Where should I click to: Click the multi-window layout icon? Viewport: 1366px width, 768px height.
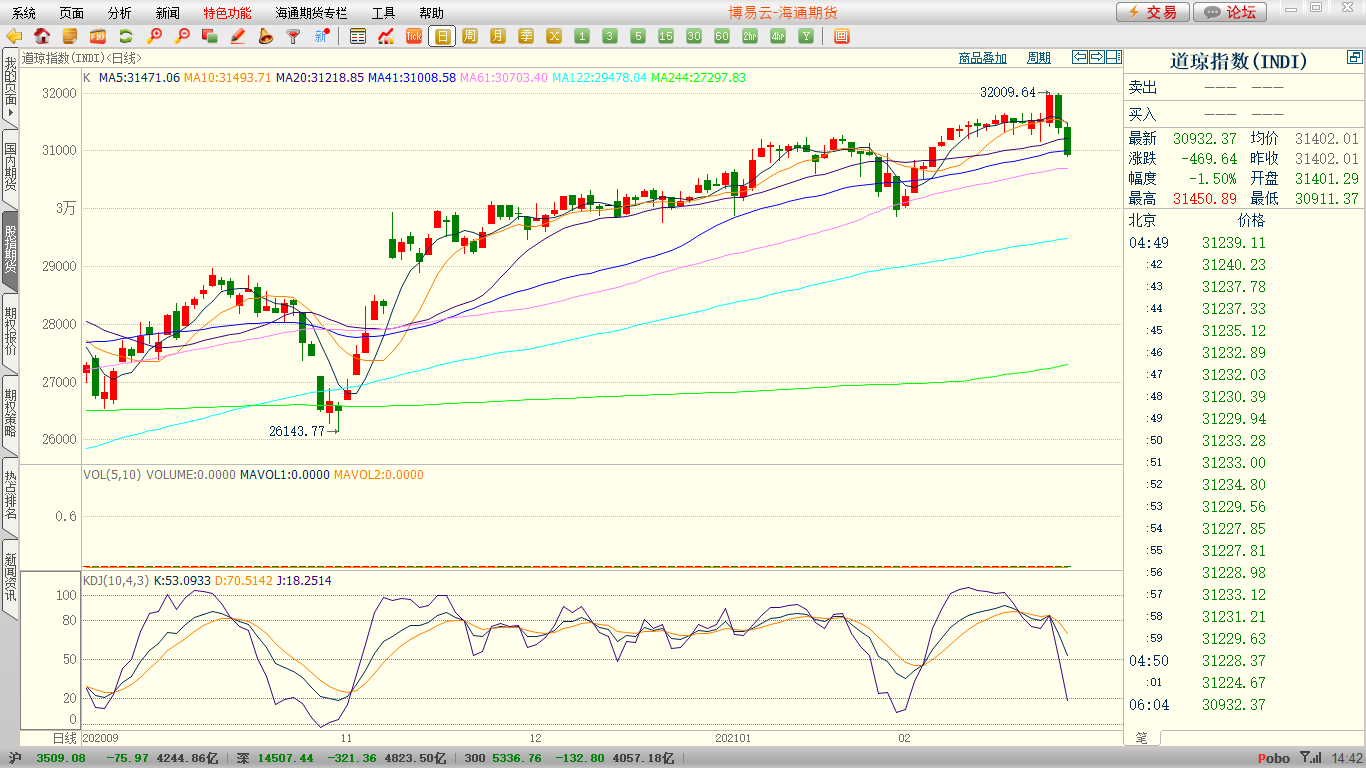pos(841,36)
